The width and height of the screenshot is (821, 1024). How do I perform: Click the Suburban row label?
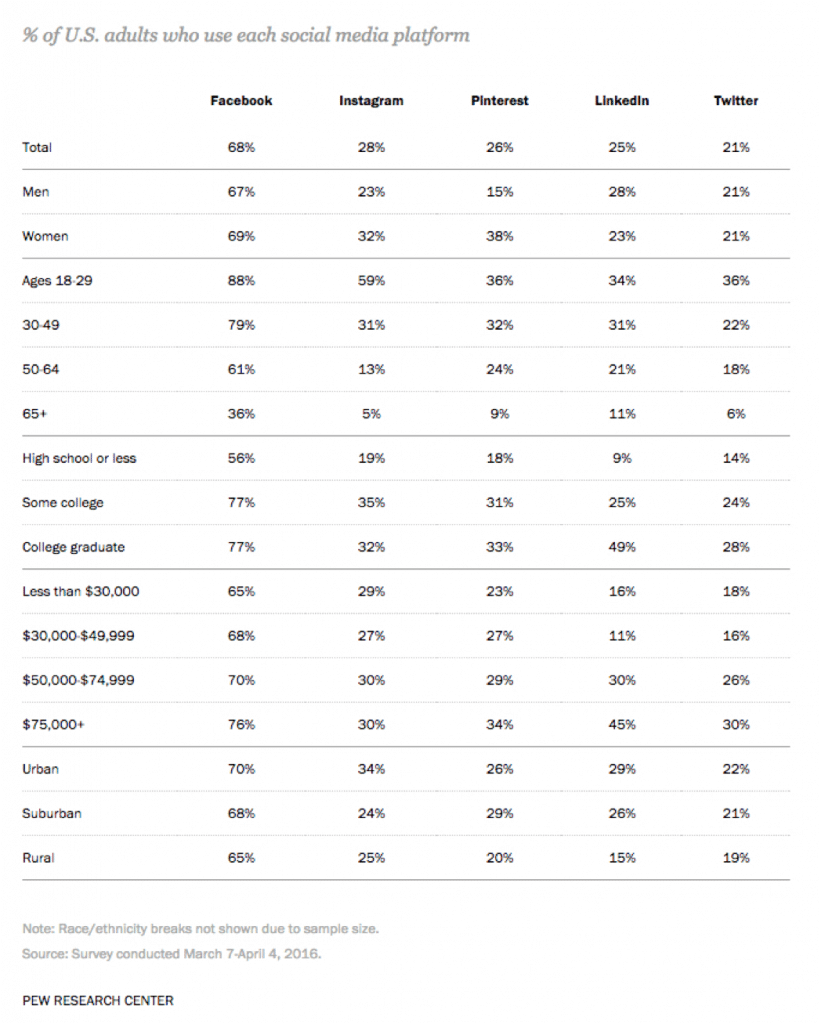(51, 813)
